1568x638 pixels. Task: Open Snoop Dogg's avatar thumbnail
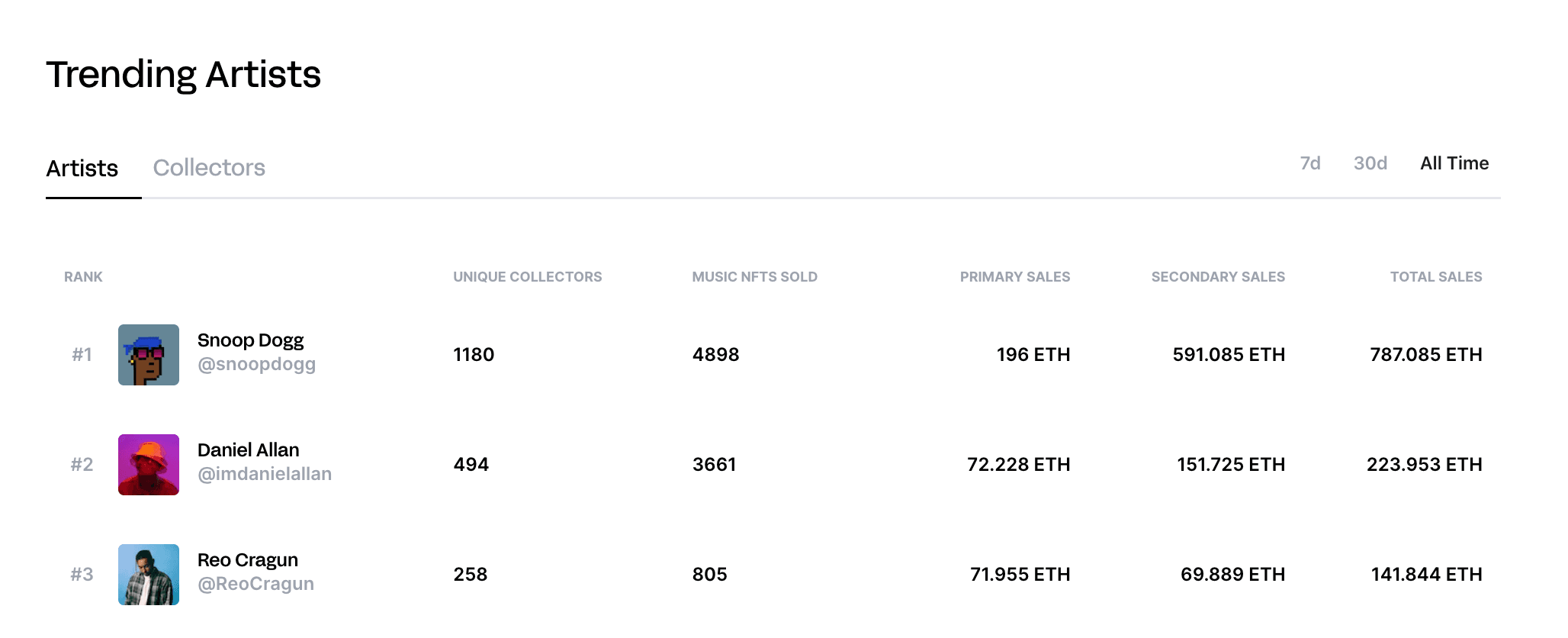click(149, 355)
